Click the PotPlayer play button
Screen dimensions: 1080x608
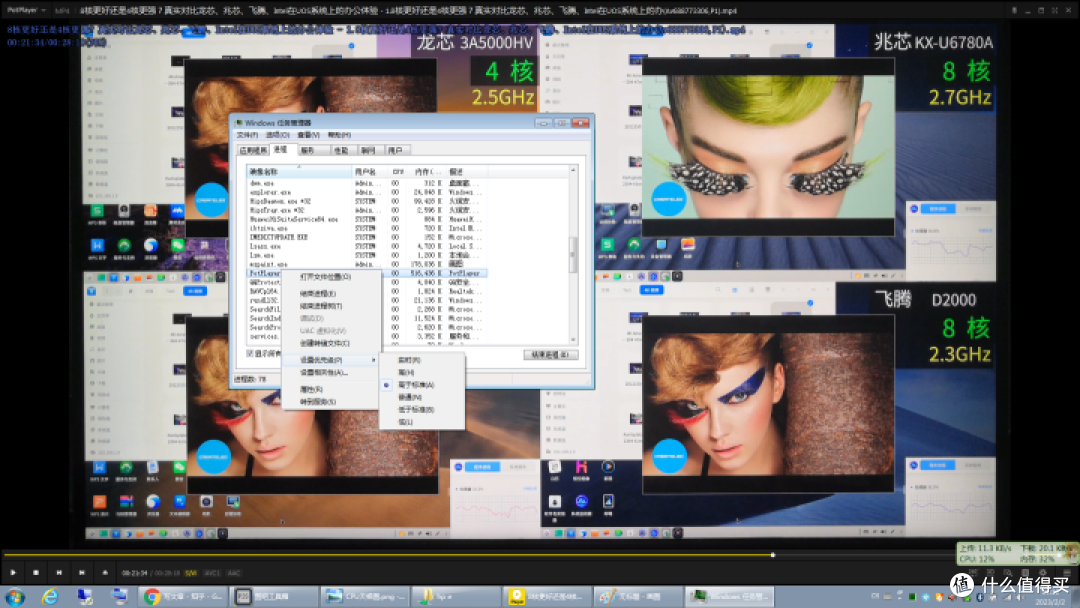pos(12,572)
